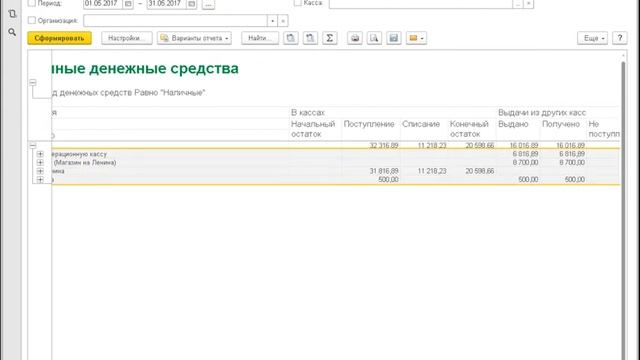Expand the row with 31 816,89 receipt

[x=40, y=171]
